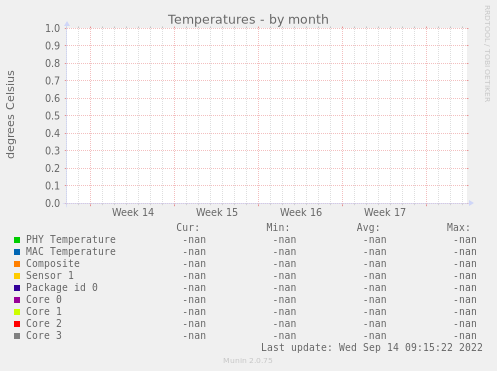Click the 'Week 16' x-axis label
This screenshot has width=497, height=371.
(x=301, y=212)
